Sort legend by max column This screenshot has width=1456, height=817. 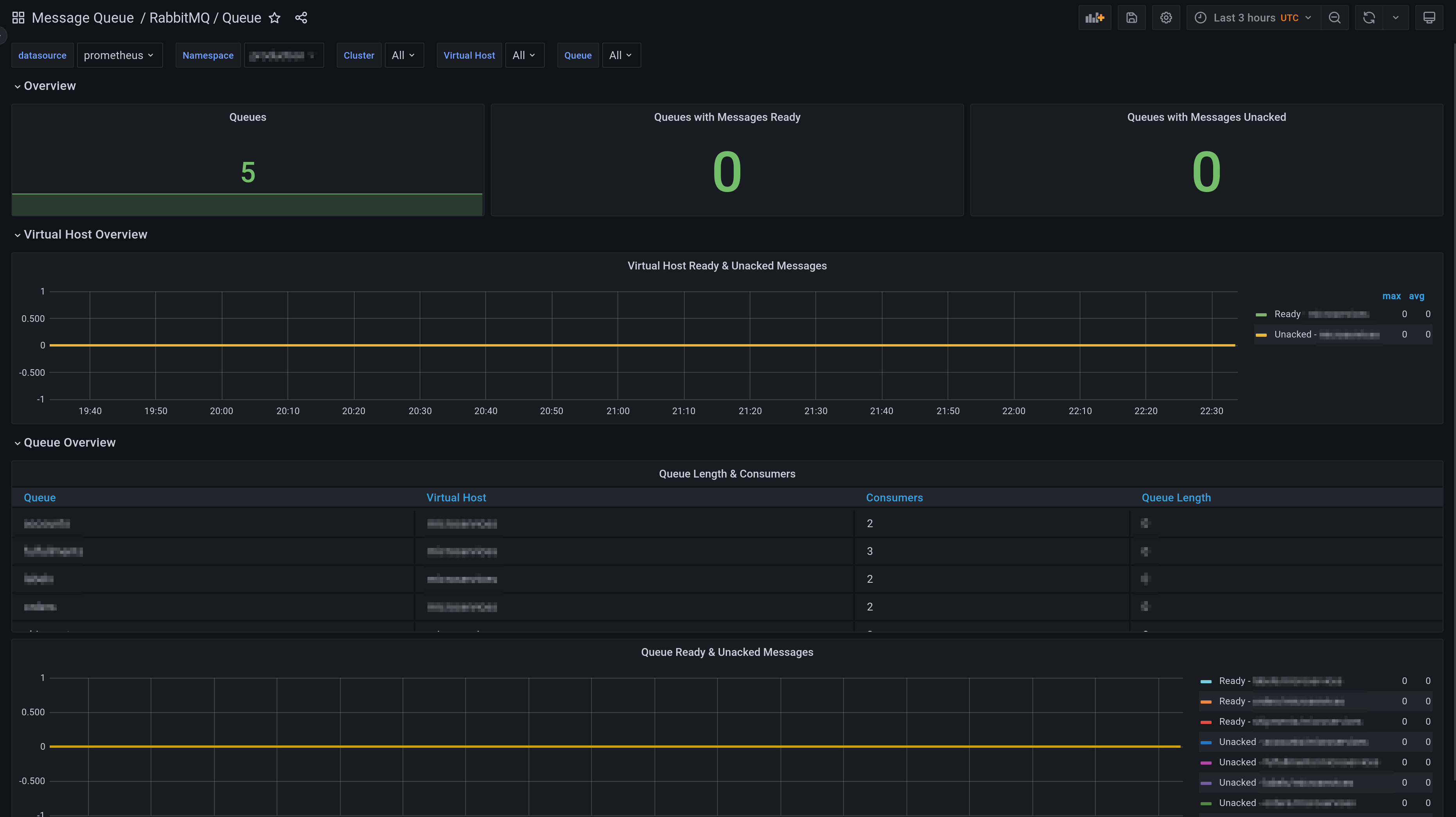[1391, 296]
